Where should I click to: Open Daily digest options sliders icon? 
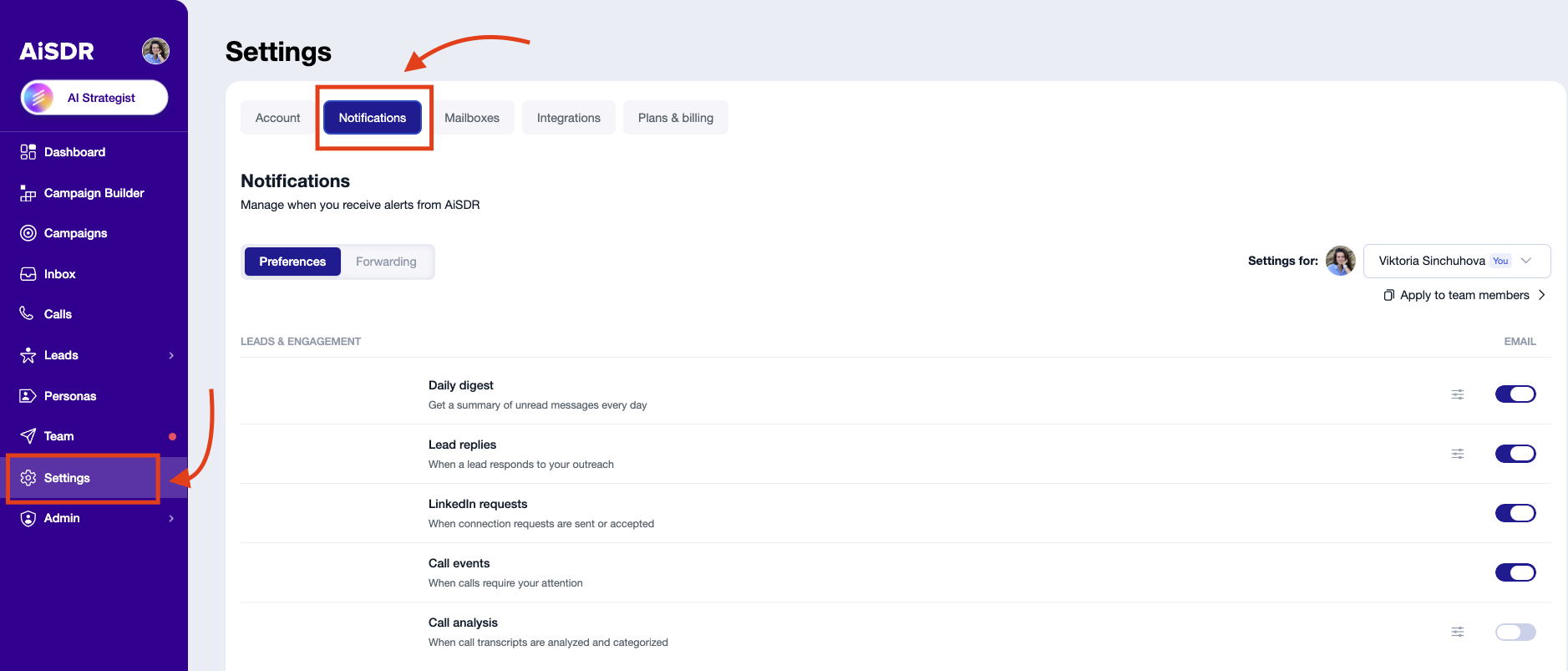click(1458, 394)
